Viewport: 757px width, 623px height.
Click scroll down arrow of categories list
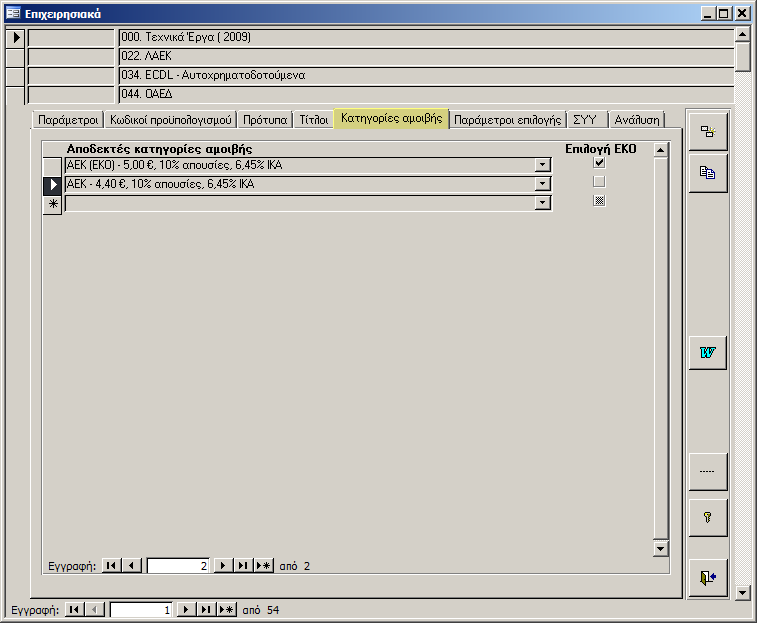pos(659,548)
